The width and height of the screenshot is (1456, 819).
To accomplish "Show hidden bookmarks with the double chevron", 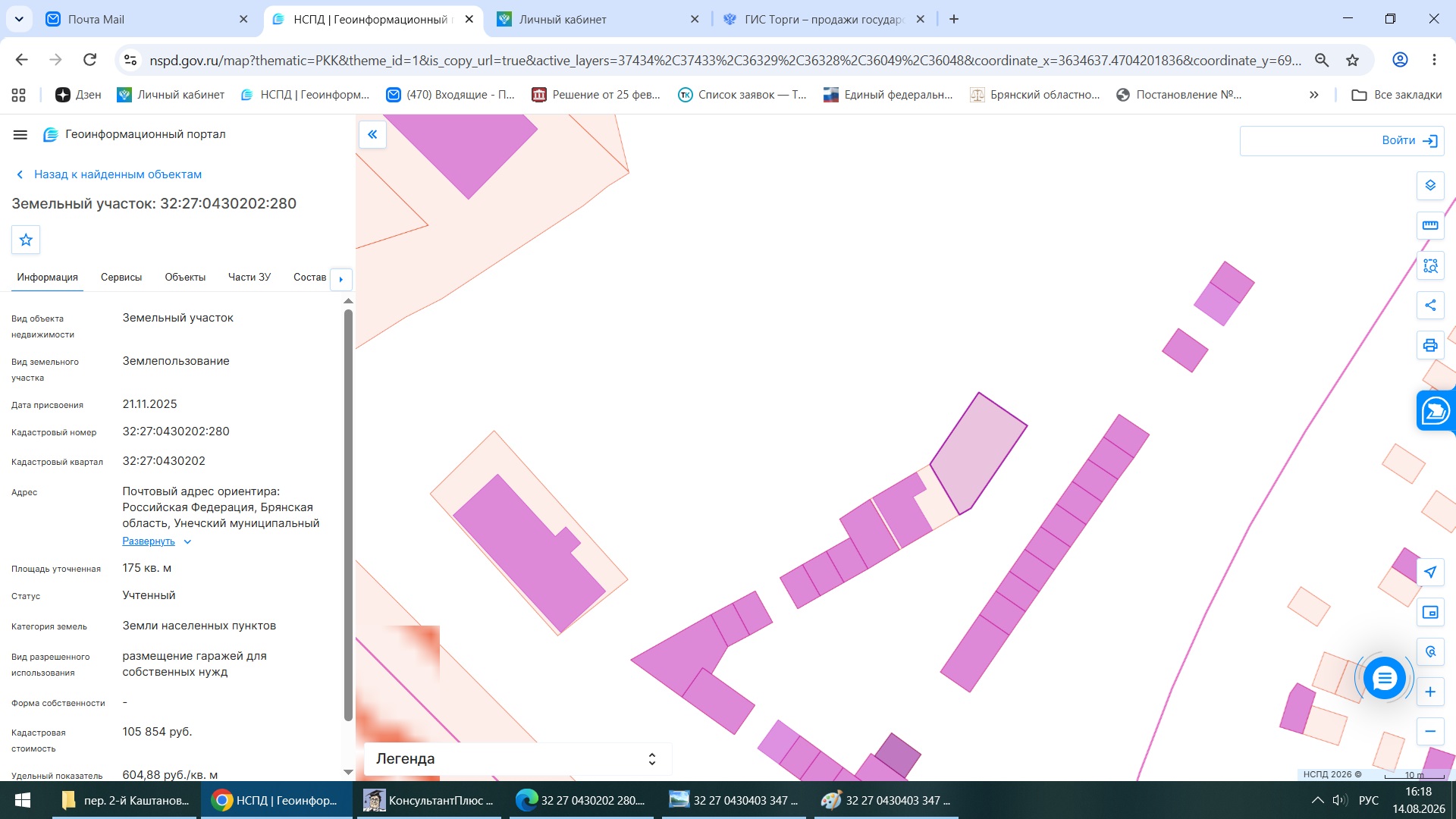I will (1314, 95).
